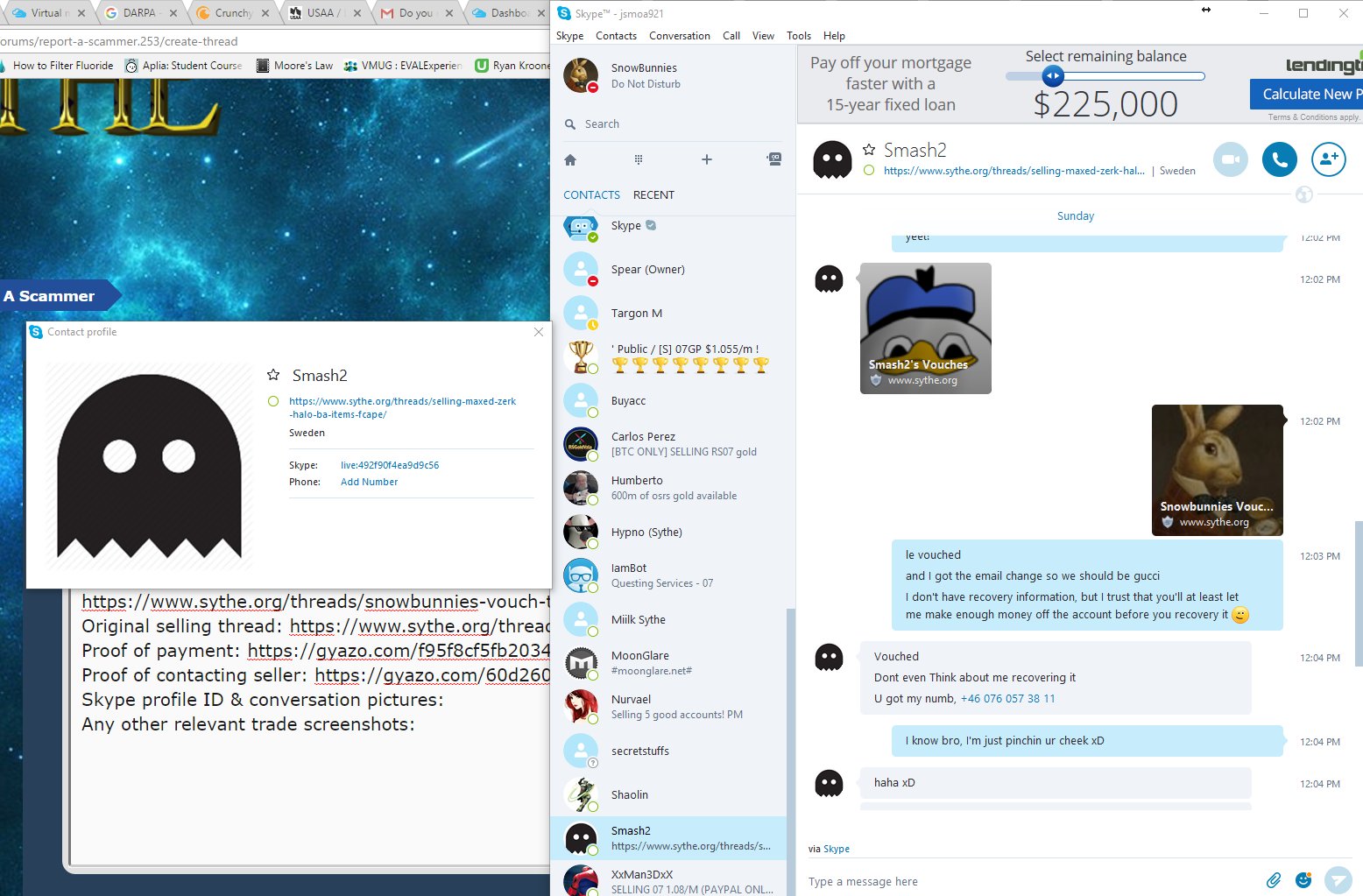Open Spear (Owner) contact
Image resolution: width=1363 pixels, height=896 pixels.
[x=668, y=270]
